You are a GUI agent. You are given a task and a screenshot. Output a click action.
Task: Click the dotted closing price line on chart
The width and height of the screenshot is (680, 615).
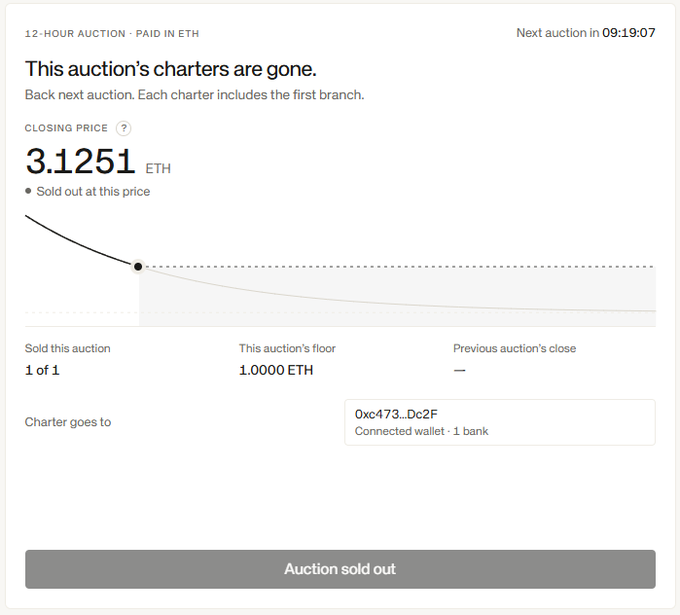point(399,266)
